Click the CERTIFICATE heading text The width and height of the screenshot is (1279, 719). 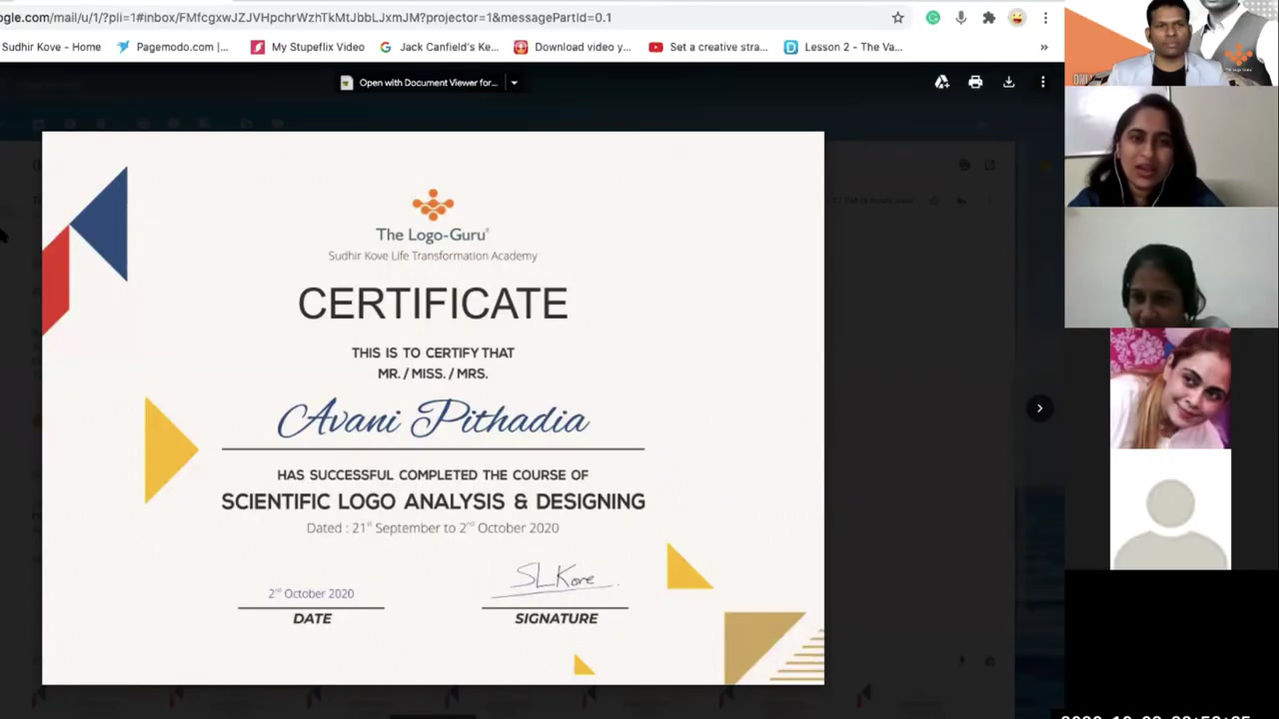pyautogui.click(x=433, y=303)
